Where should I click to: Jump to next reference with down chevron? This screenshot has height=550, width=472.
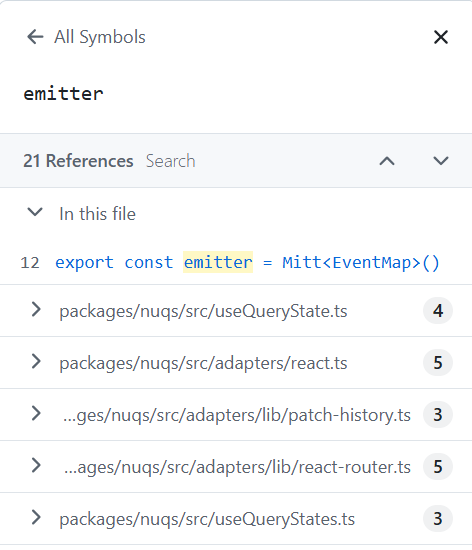click(441, 161)
